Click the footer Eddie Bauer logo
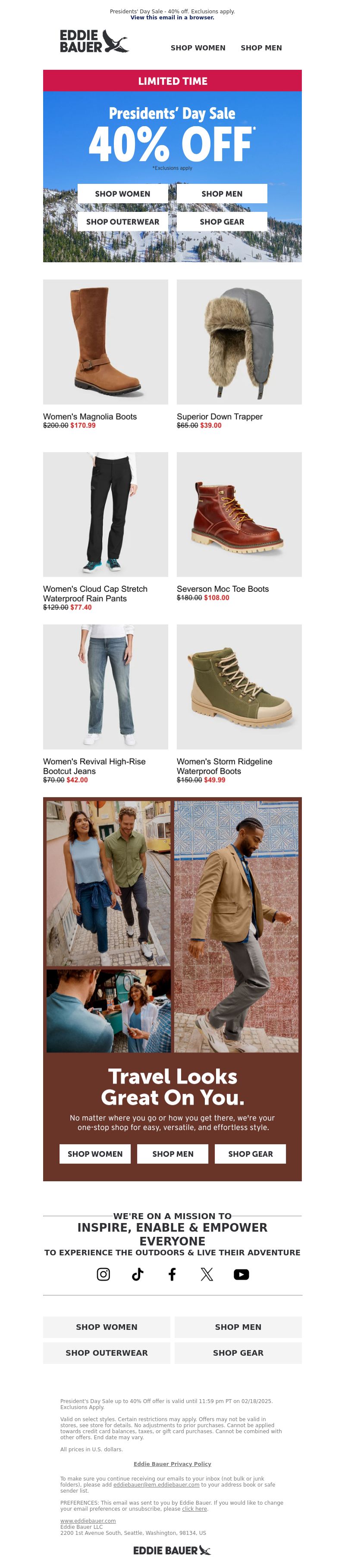345x1568 pixels. (172, 1550)
